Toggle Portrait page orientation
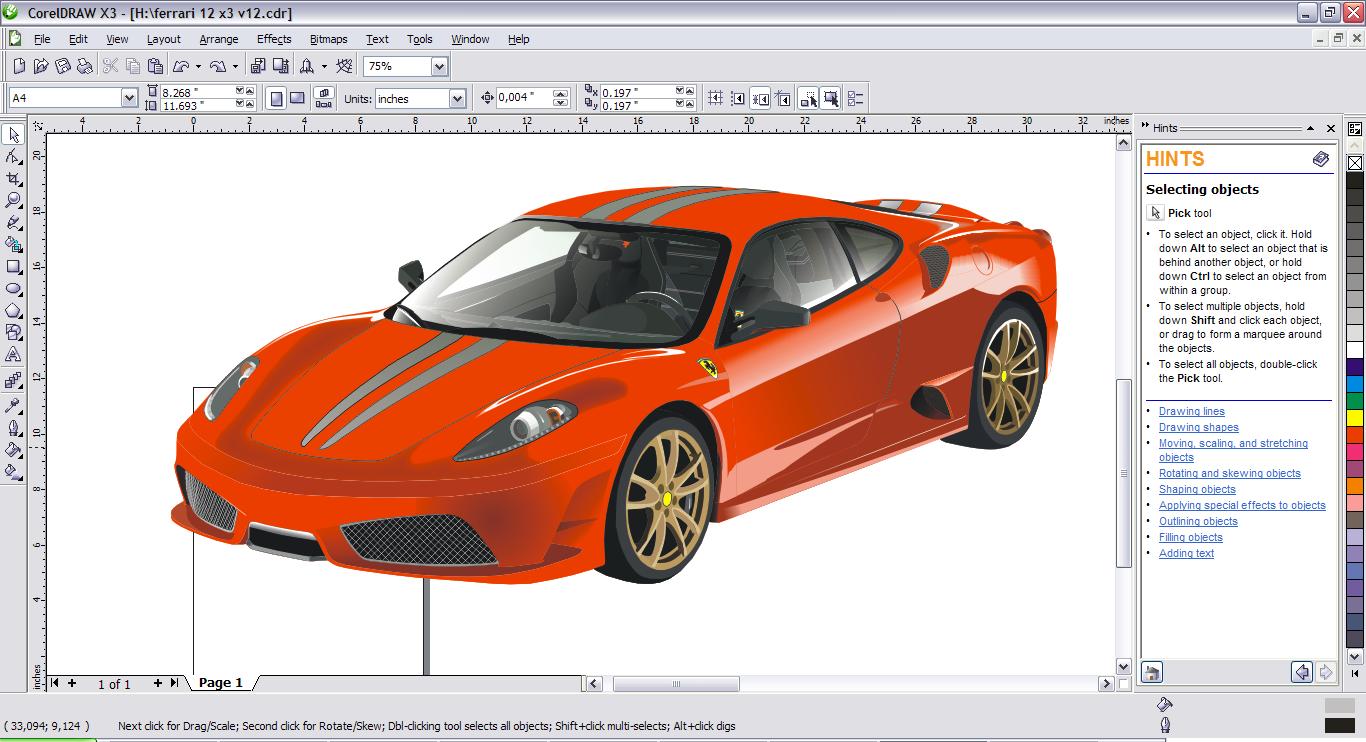This screenshot has height=742, width=1366. coord(276,98)
